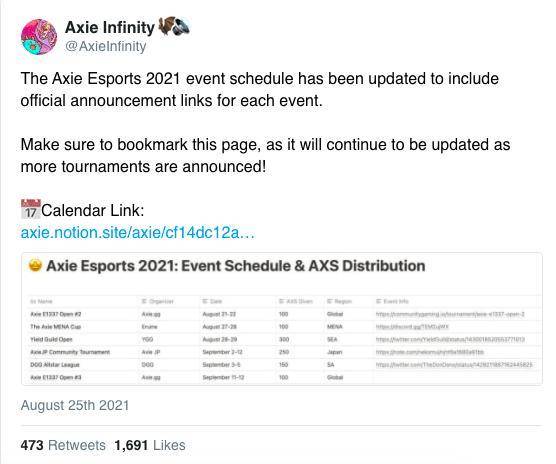Click the Region column header
The image size is (556, 464).
(339, 301)
